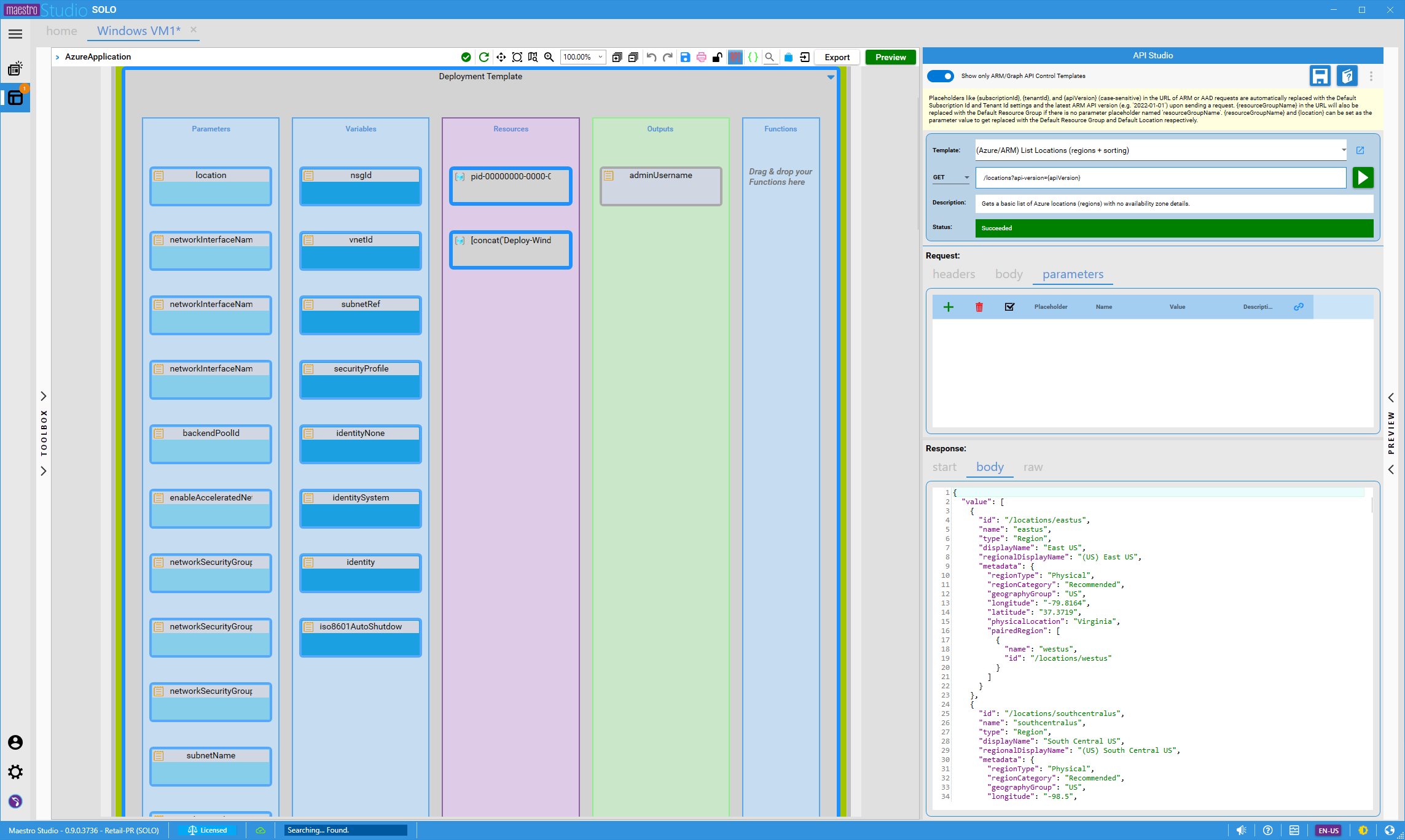This screenshot has height=840, width=1405.
Task: Open the user account icon
Action: [15, 743]
